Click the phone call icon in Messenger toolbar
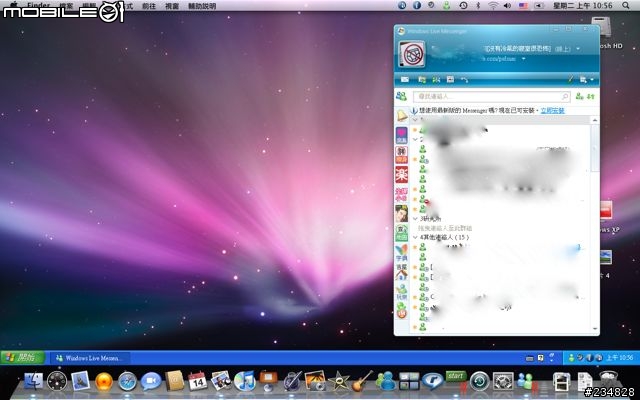The width and height of the screenshot is (640, 400). pyautogui.click(x=464, y=80)
